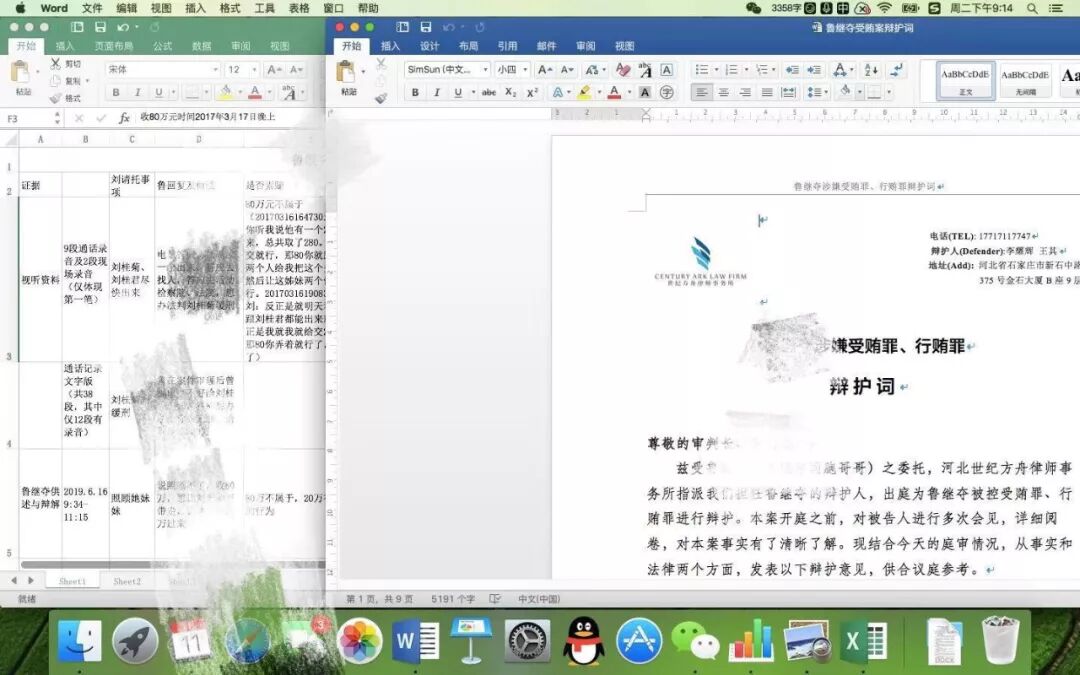Open Excel name box F3 stepper
This screenshot has width=1080, height=675.
(x=57, y=118)
